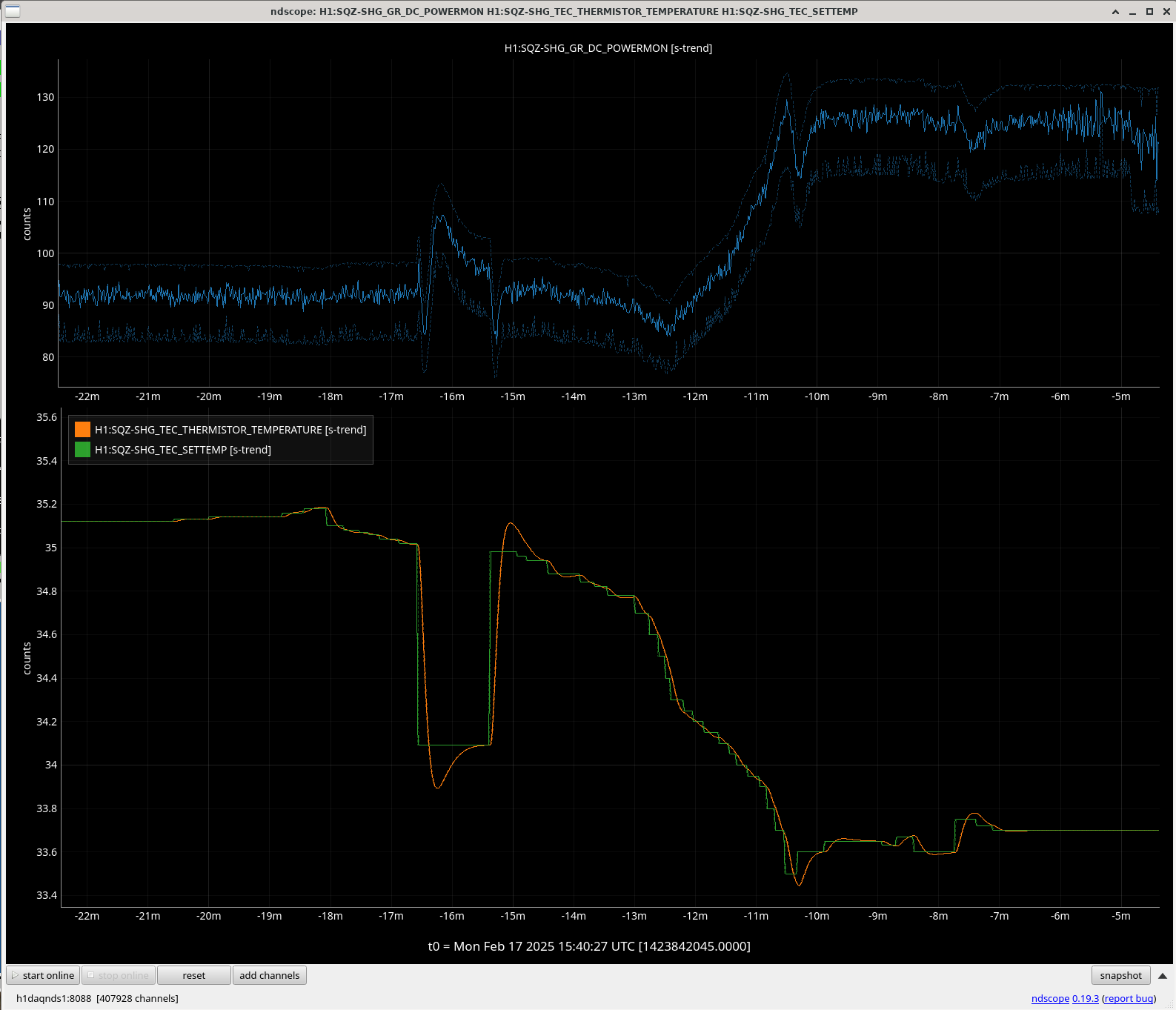Click orange swatch for THERMISTOR_TEMPERATURE legend entry
The height and width of the screenshot is (1010, 1176).
82,429
